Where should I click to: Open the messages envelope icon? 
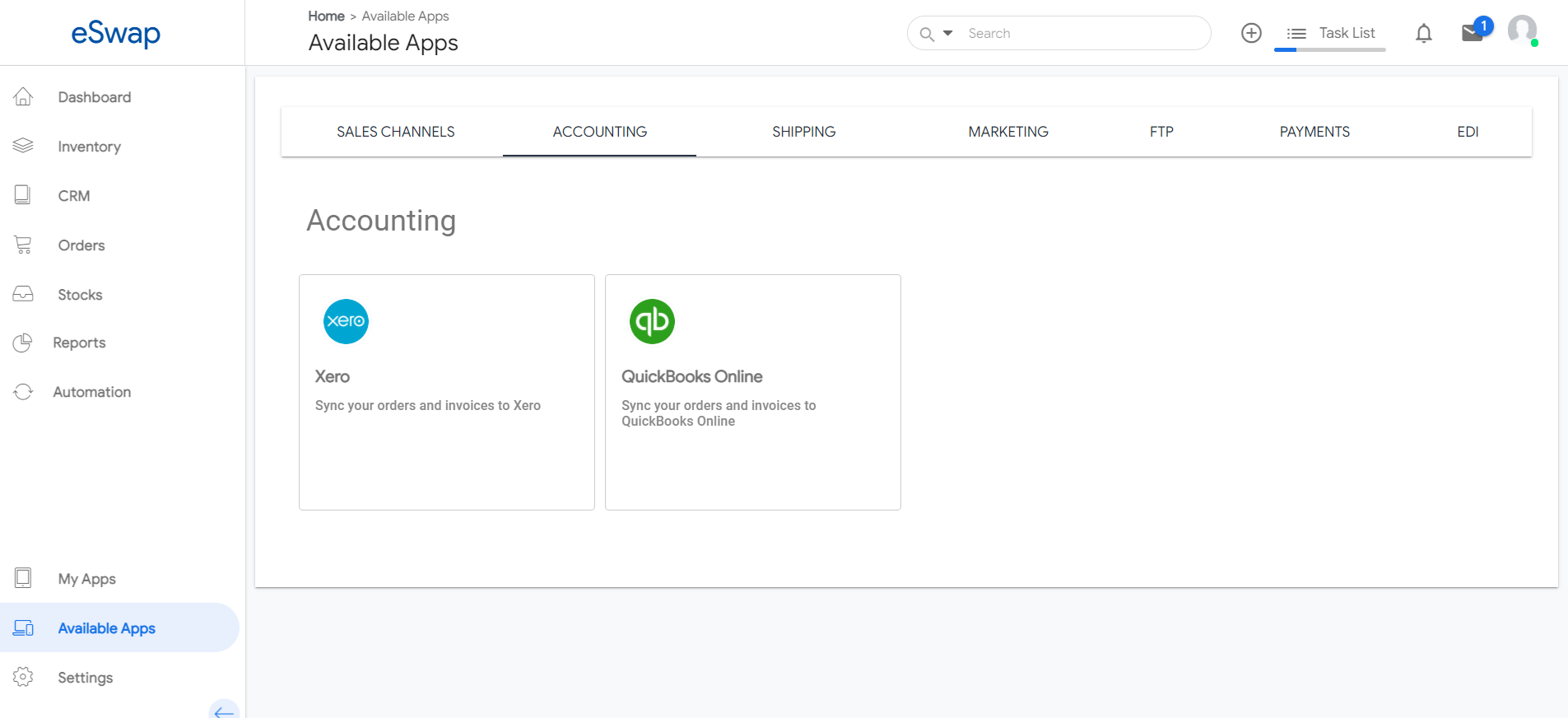[x=1472, y=33]
